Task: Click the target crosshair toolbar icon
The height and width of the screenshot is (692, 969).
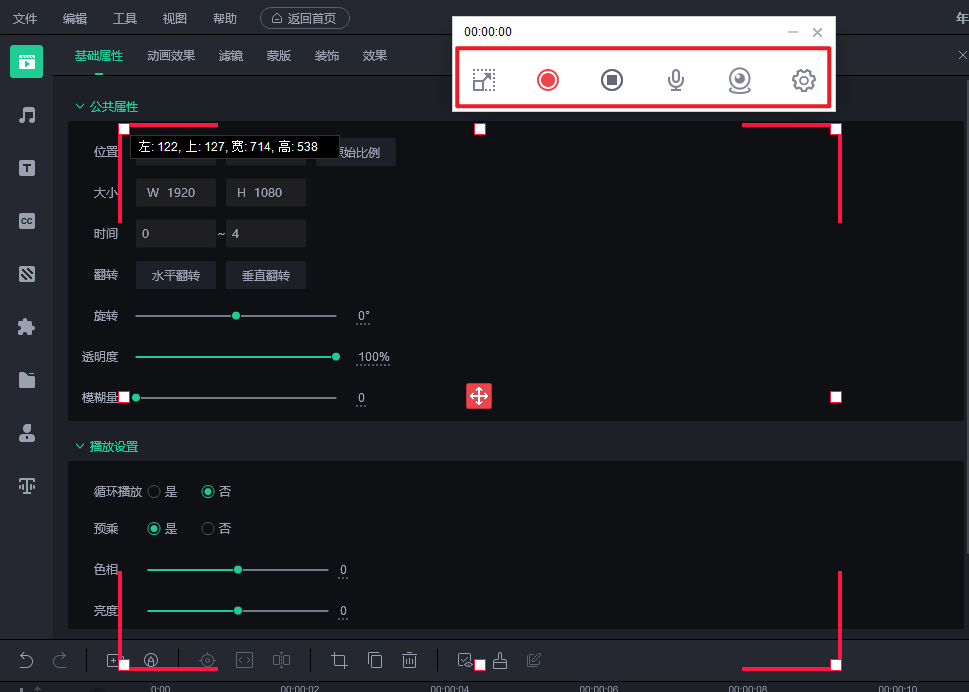Action: point(208,660)
